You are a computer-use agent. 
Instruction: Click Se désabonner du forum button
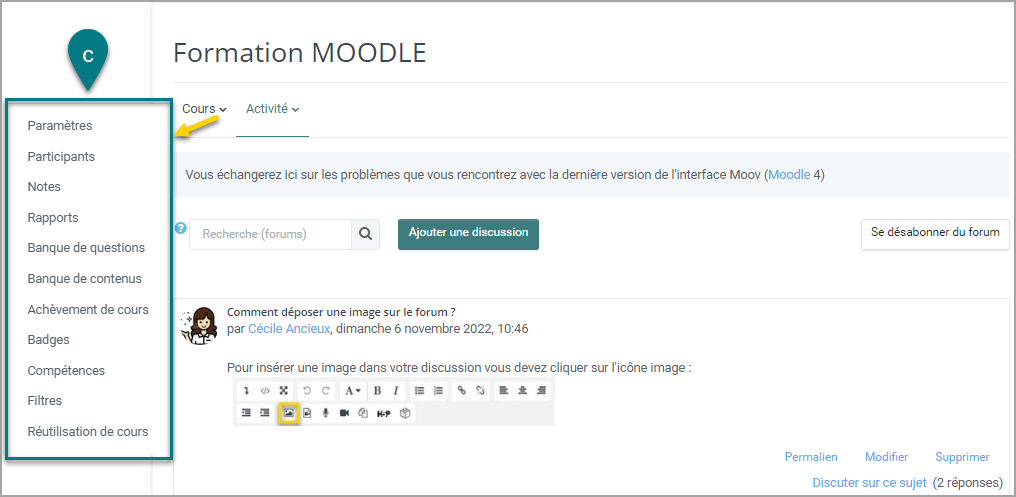[x=935, y=234]
